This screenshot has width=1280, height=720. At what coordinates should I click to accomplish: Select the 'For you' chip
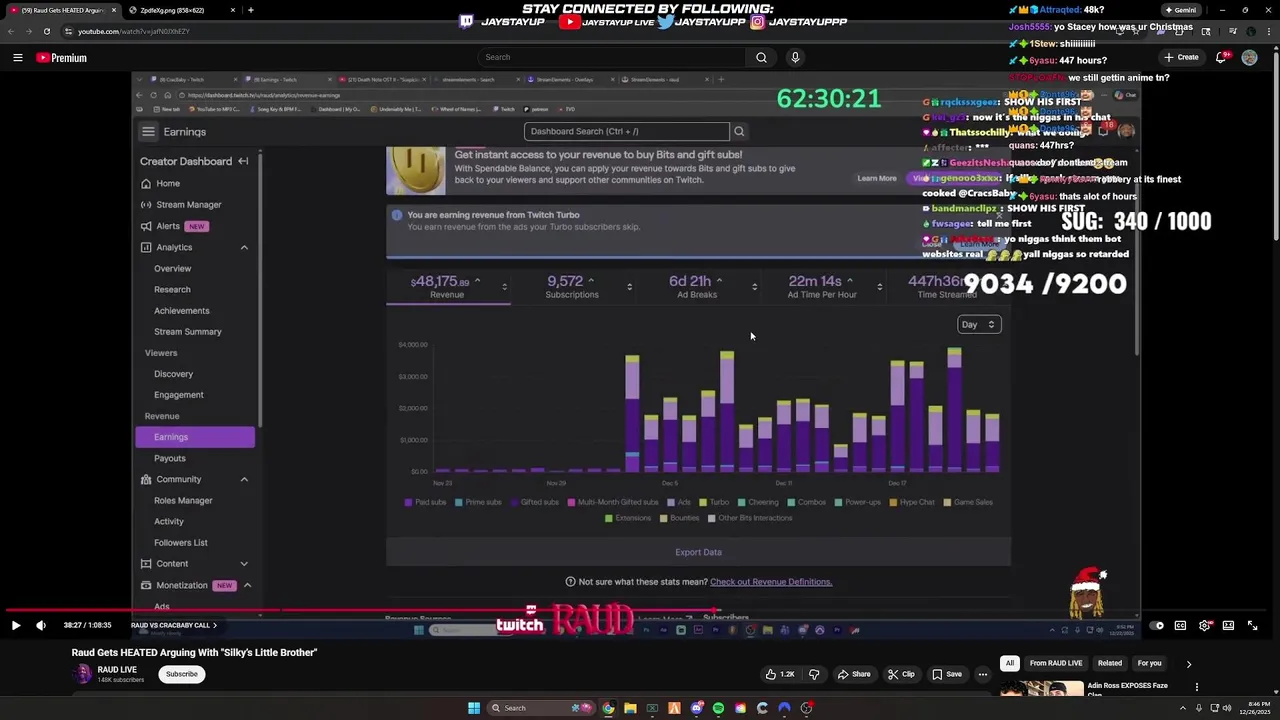click(1149, 663)
